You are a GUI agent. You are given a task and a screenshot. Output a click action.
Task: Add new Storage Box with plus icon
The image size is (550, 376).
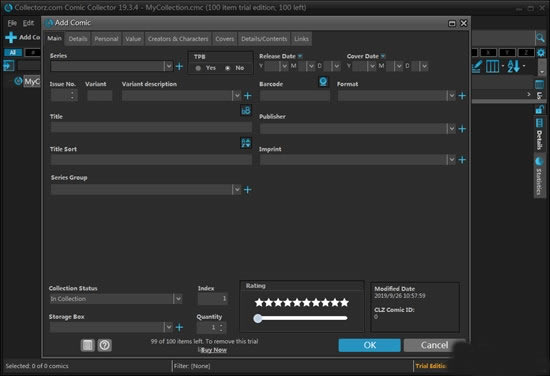tap(179, 327)
